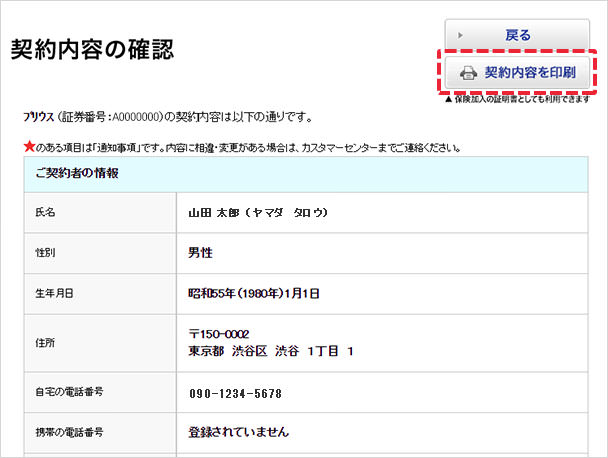The image size is (608, 458).
Task: Select the 男性 gender value
Action: (201, 253)
